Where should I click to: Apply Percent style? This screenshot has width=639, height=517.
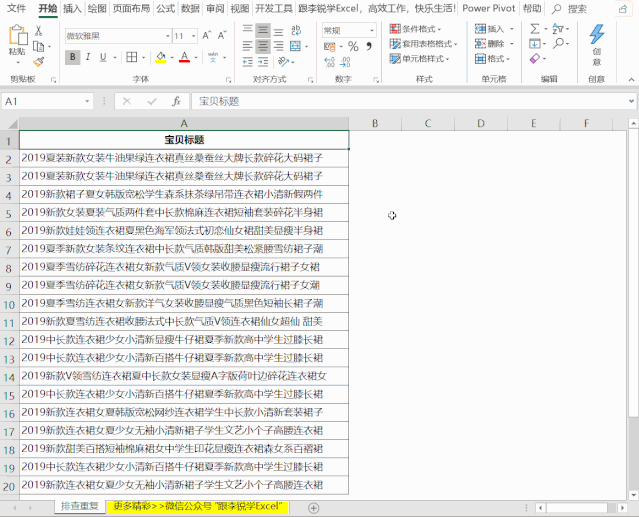point(353,46)
